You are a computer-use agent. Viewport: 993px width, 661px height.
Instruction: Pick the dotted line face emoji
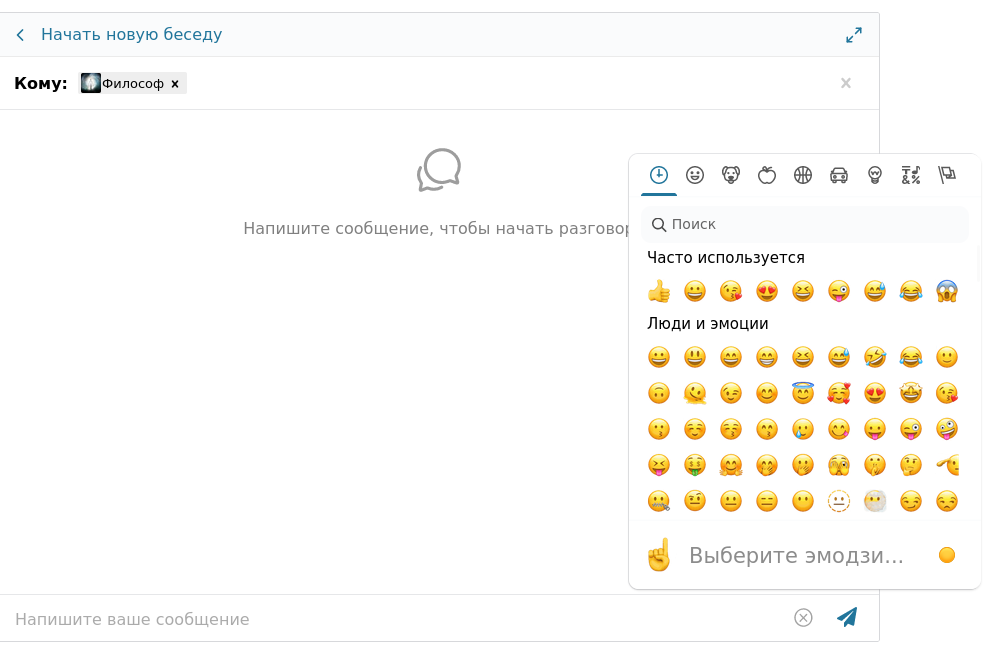coord(839,501)
